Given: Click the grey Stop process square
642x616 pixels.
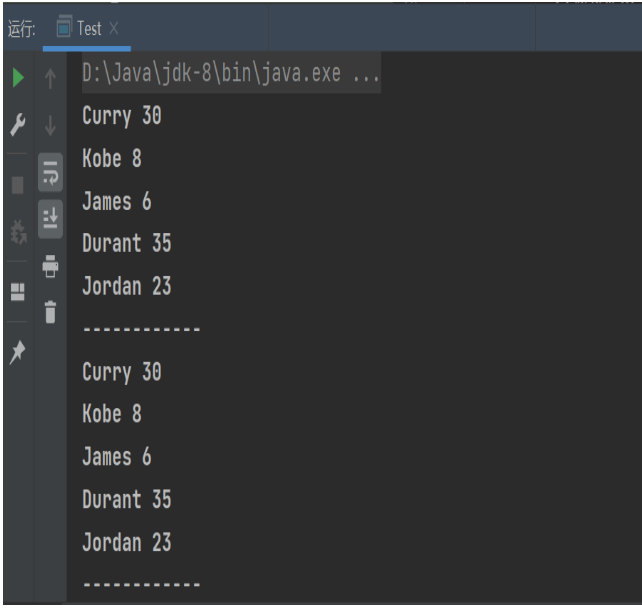Looking at the screenshot, I should pos(18,185).
